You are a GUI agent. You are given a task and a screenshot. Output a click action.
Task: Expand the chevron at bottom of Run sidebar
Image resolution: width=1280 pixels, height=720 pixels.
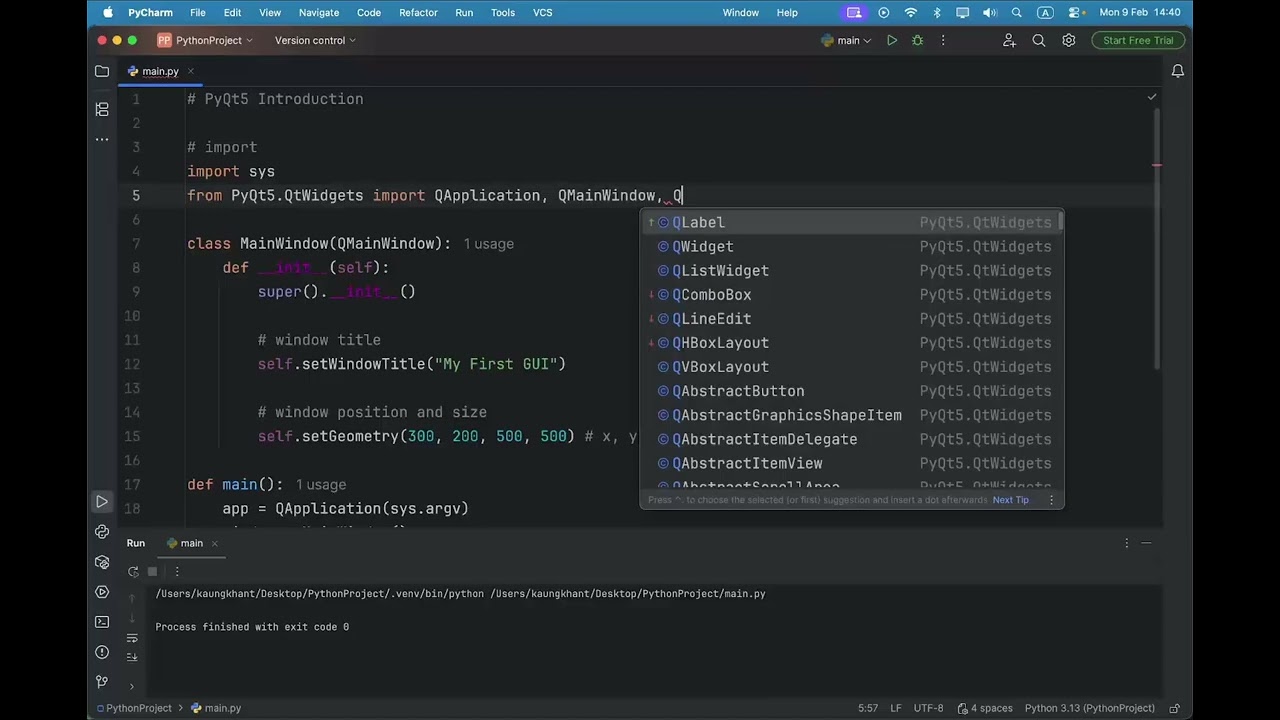[132, 686]
